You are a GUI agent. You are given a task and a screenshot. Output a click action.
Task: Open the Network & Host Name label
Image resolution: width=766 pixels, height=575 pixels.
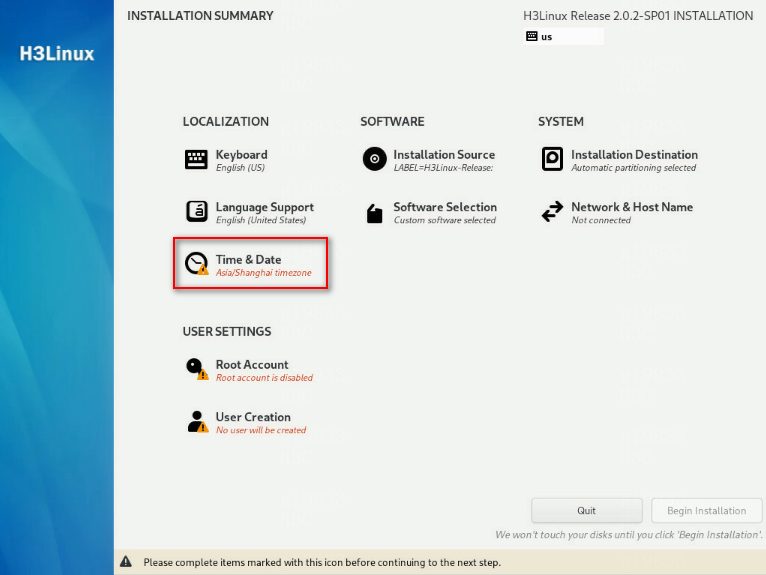(x=632, y=207)
